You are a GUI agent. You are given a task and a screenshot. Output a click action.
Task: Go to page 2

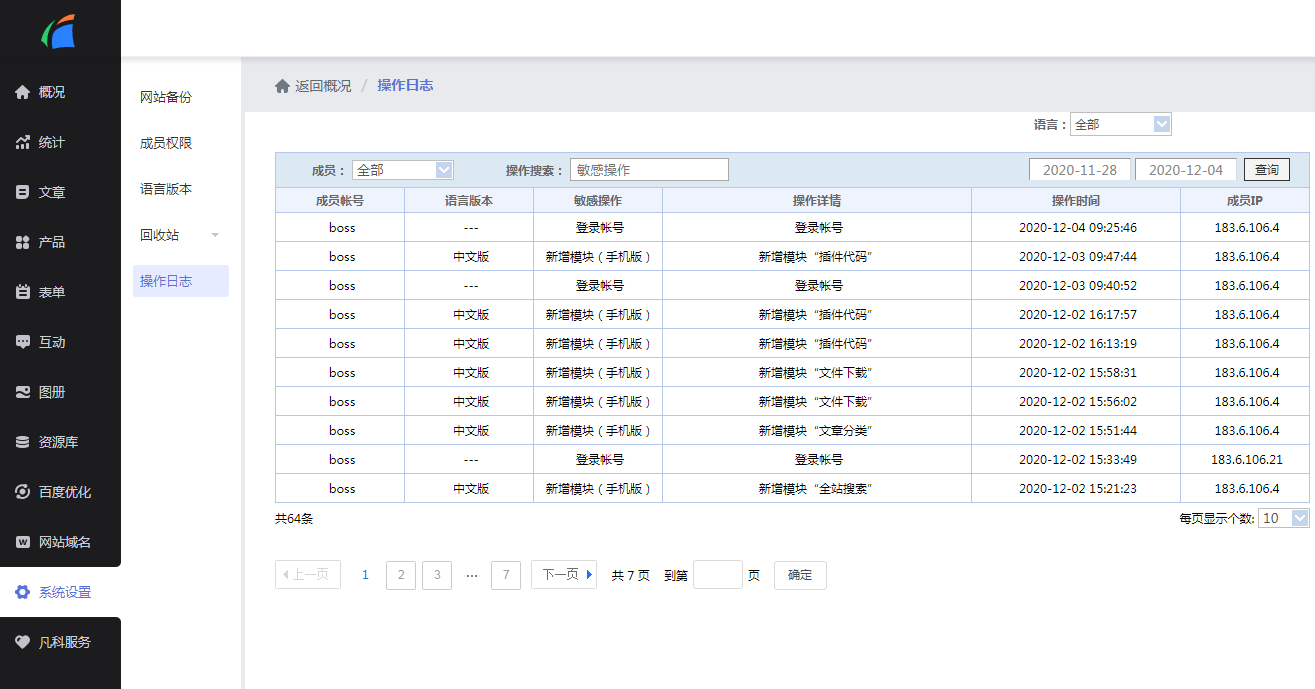tap(401, 575)
